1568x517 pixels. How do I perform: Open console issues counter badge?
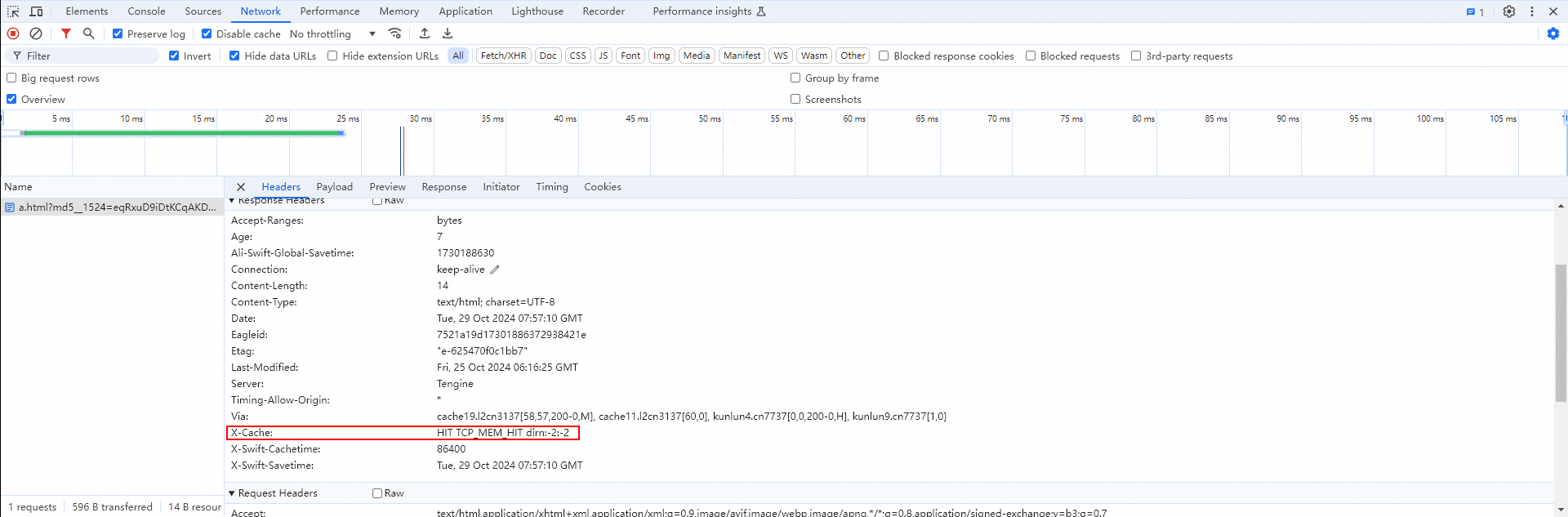click(1475, 12)
